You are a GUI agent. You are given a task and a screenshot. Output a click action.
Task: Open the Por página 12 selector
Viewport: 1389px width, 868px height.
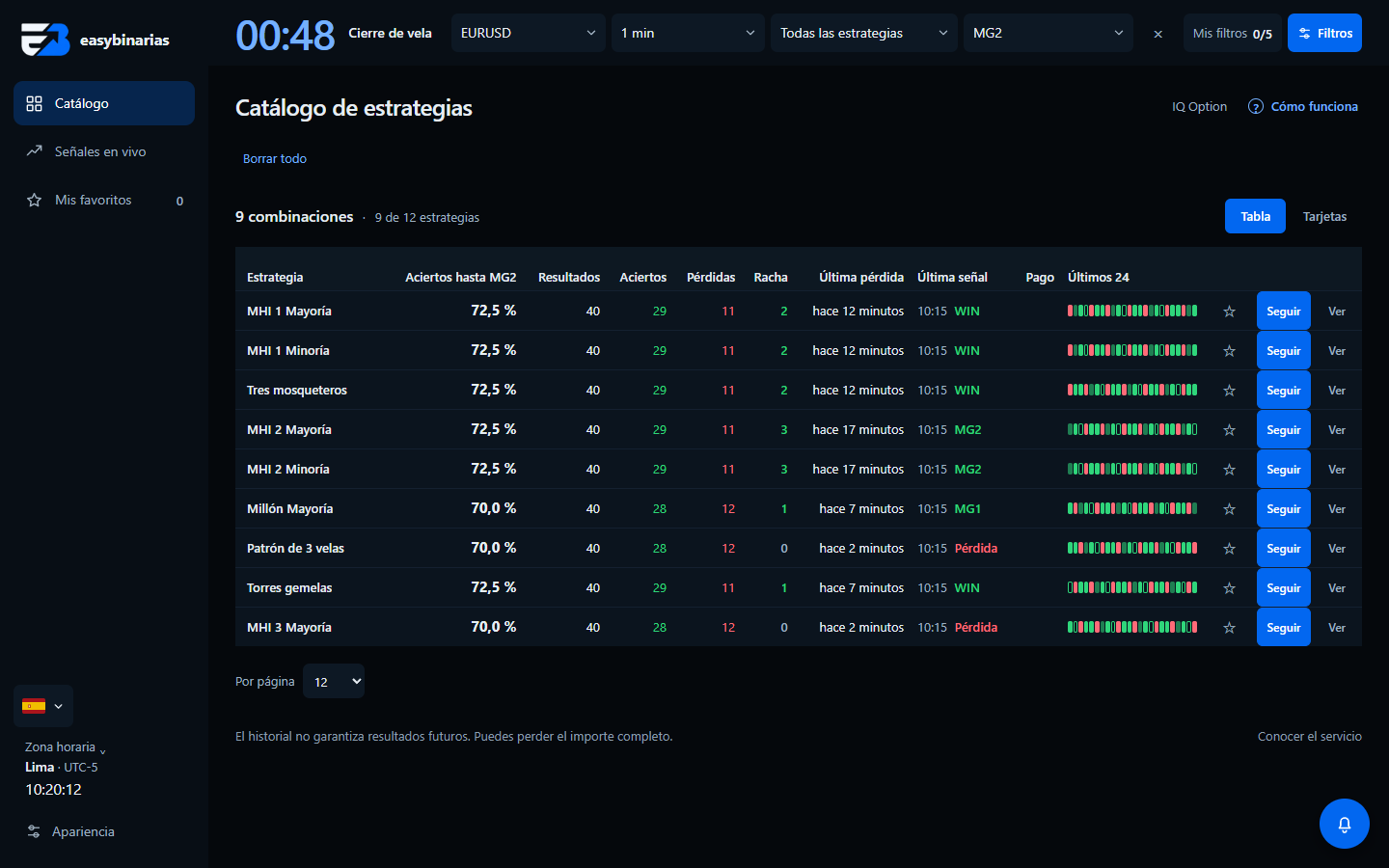pos(334,681)
